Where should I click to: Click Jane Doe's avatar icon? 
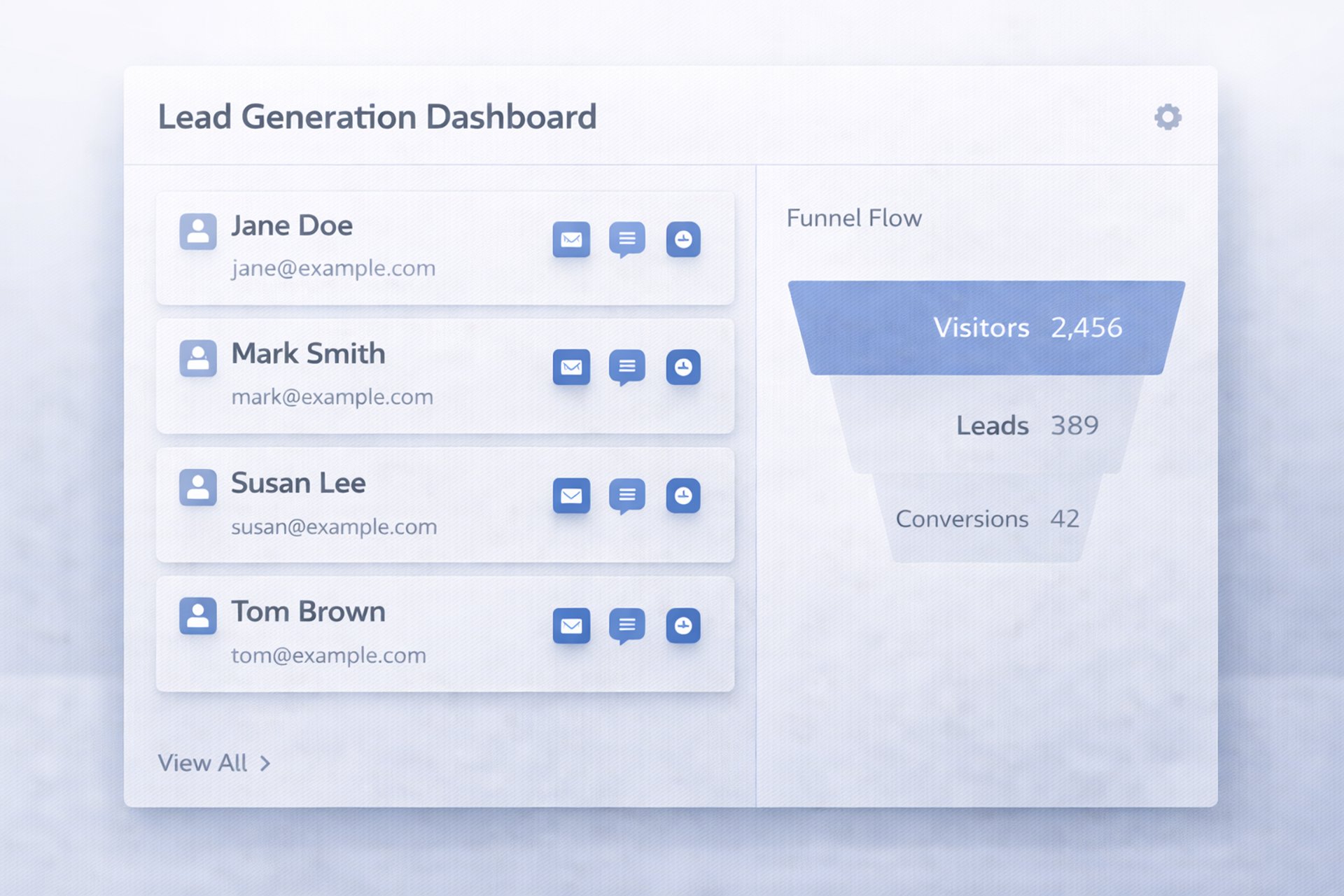coord(197,232)
